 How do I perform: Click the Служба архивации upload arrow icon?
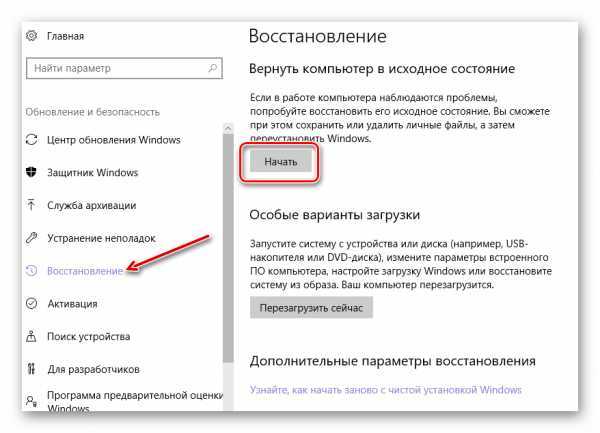tap(31, 205)
